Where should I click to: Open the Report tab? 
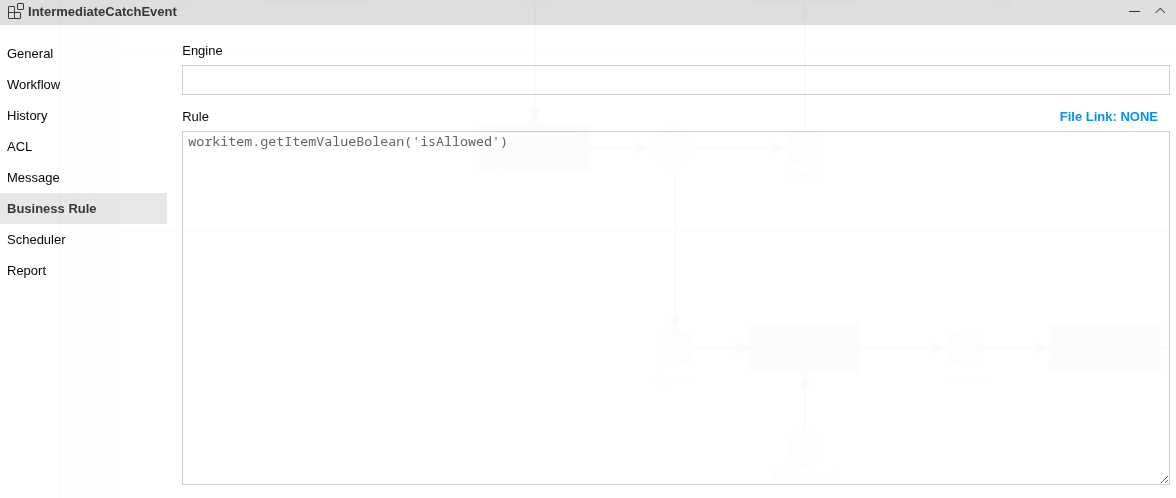pyautogui.click(x=26, y=270)
